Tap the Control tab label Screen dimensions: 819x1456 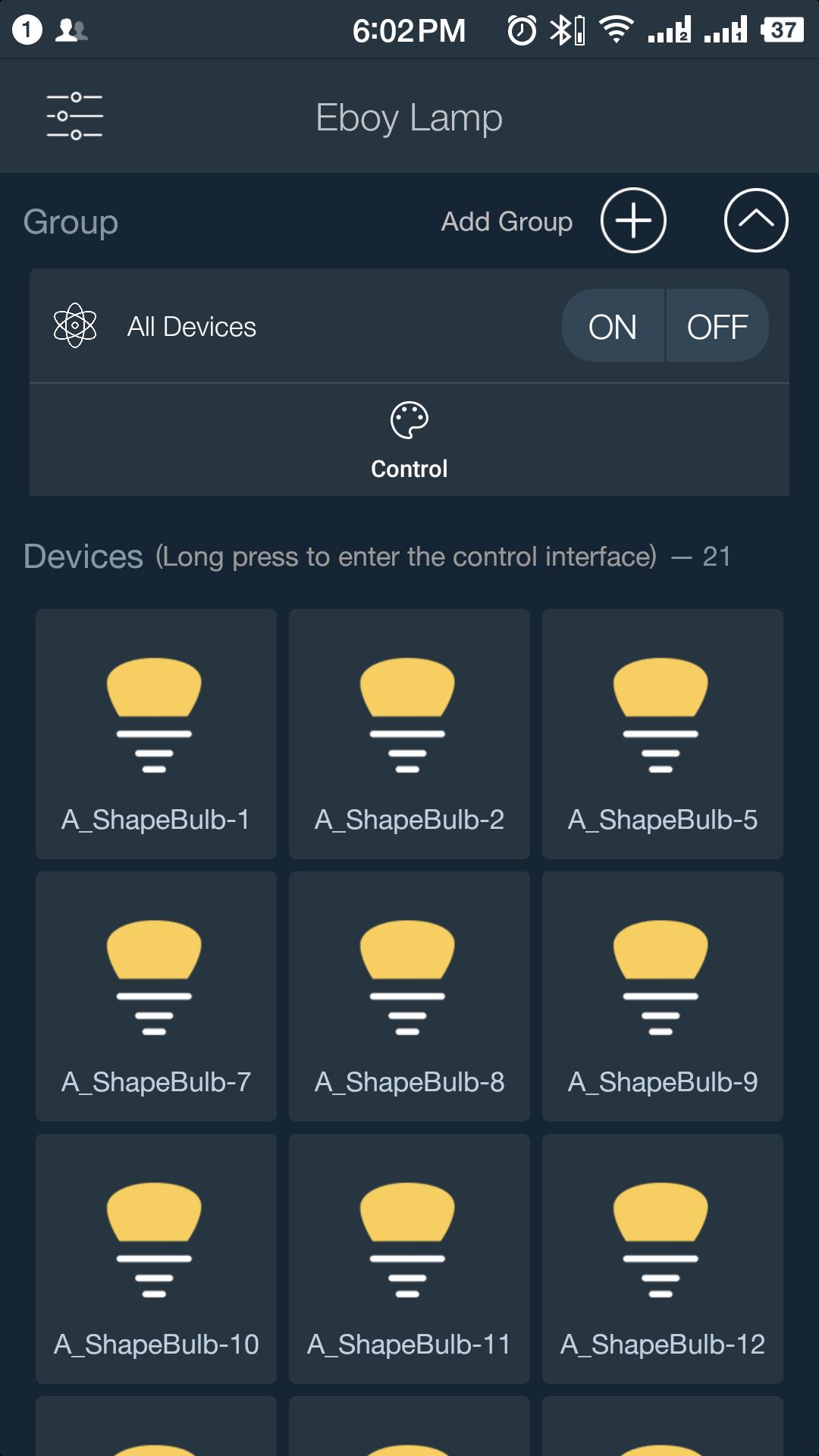409,469
